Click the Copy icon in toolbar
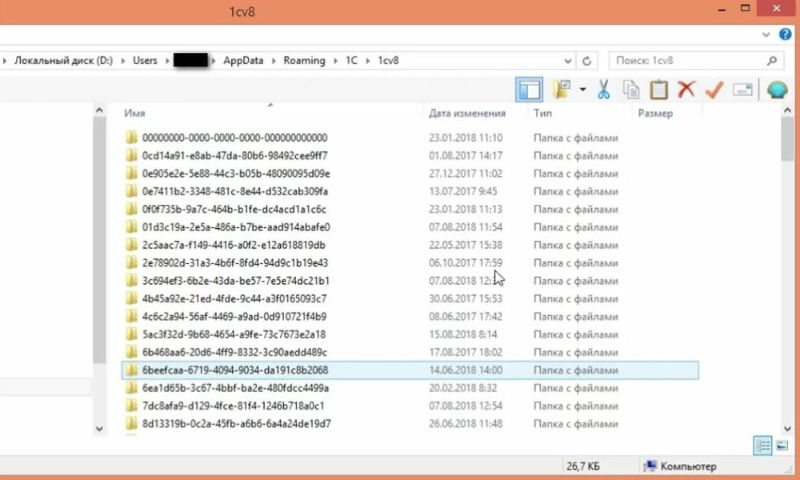The height and width of the screenshot is (480, 800). pyautogui.click(x=631, y=90)
